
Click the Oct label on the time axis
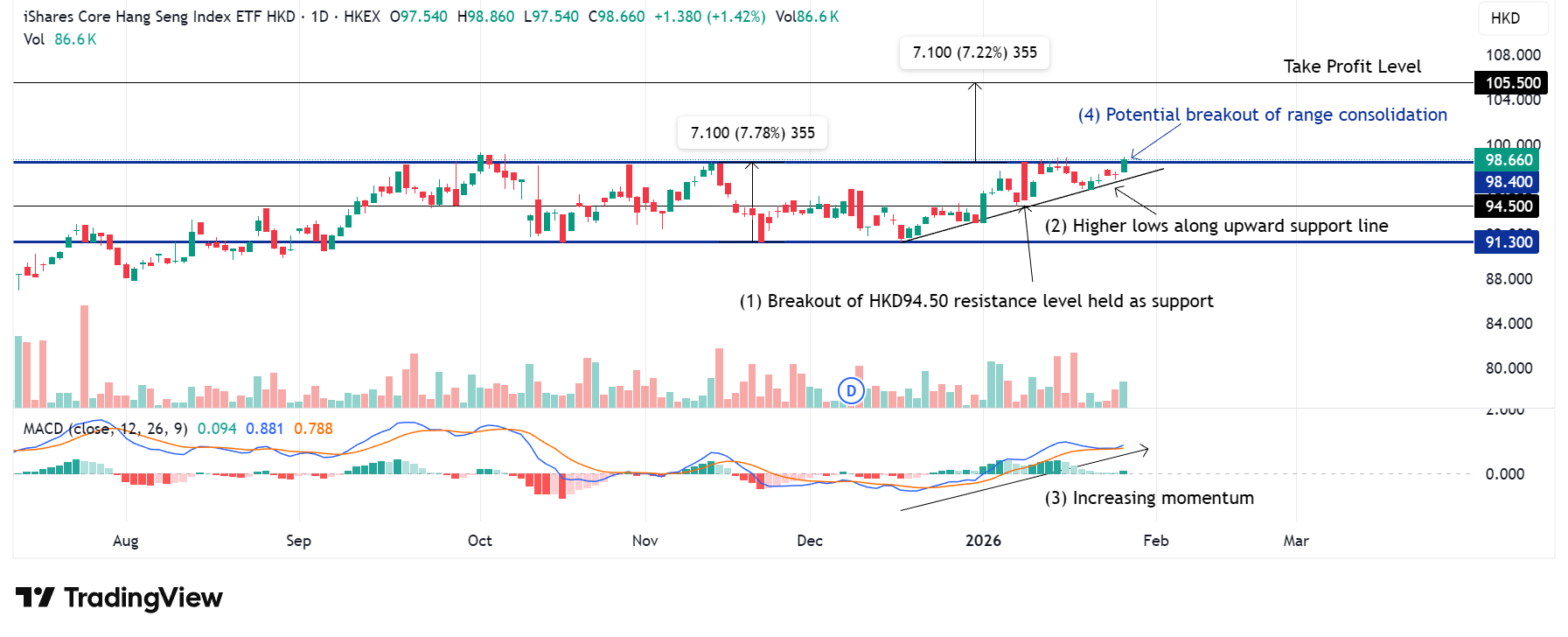click(x=479, y=541)
